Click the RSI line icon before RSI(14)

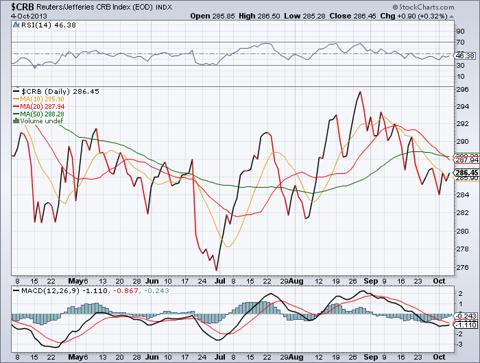(16, 25)
